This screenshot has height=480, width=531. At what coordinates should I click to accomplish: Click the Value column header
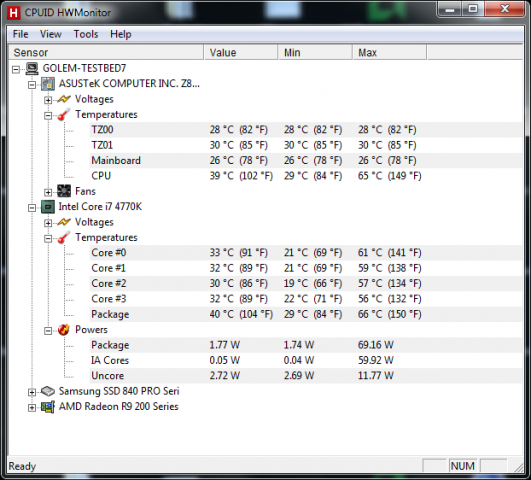coord(241,53)
